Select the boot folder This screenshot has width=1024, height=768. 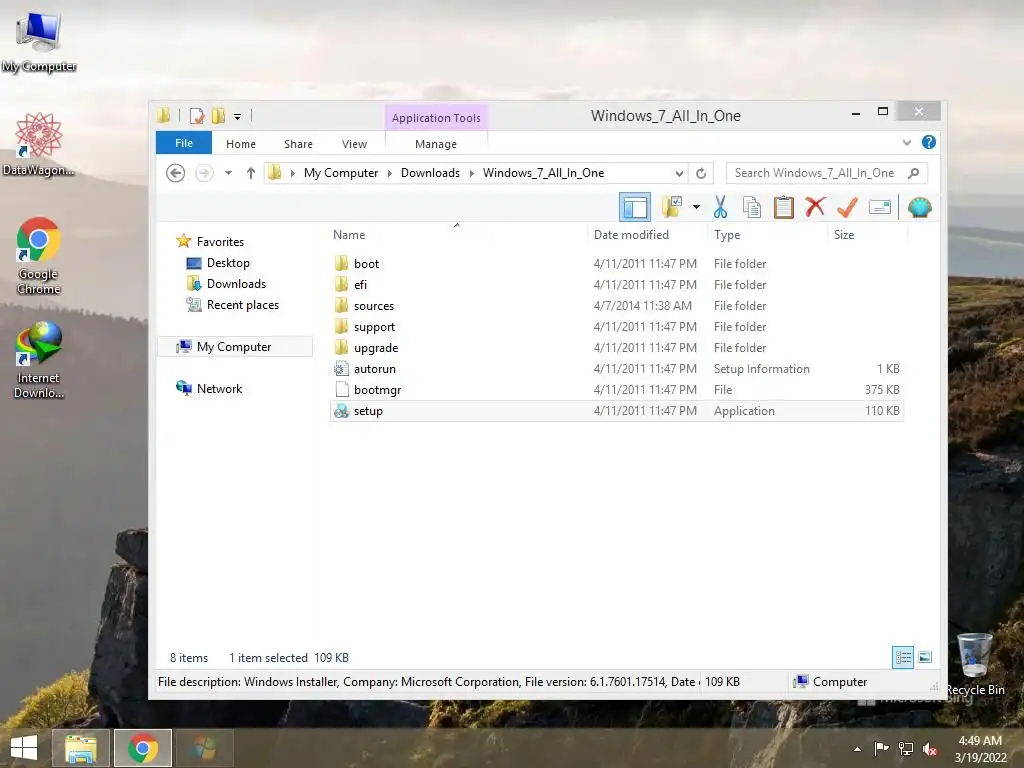[x=617, y=264]
